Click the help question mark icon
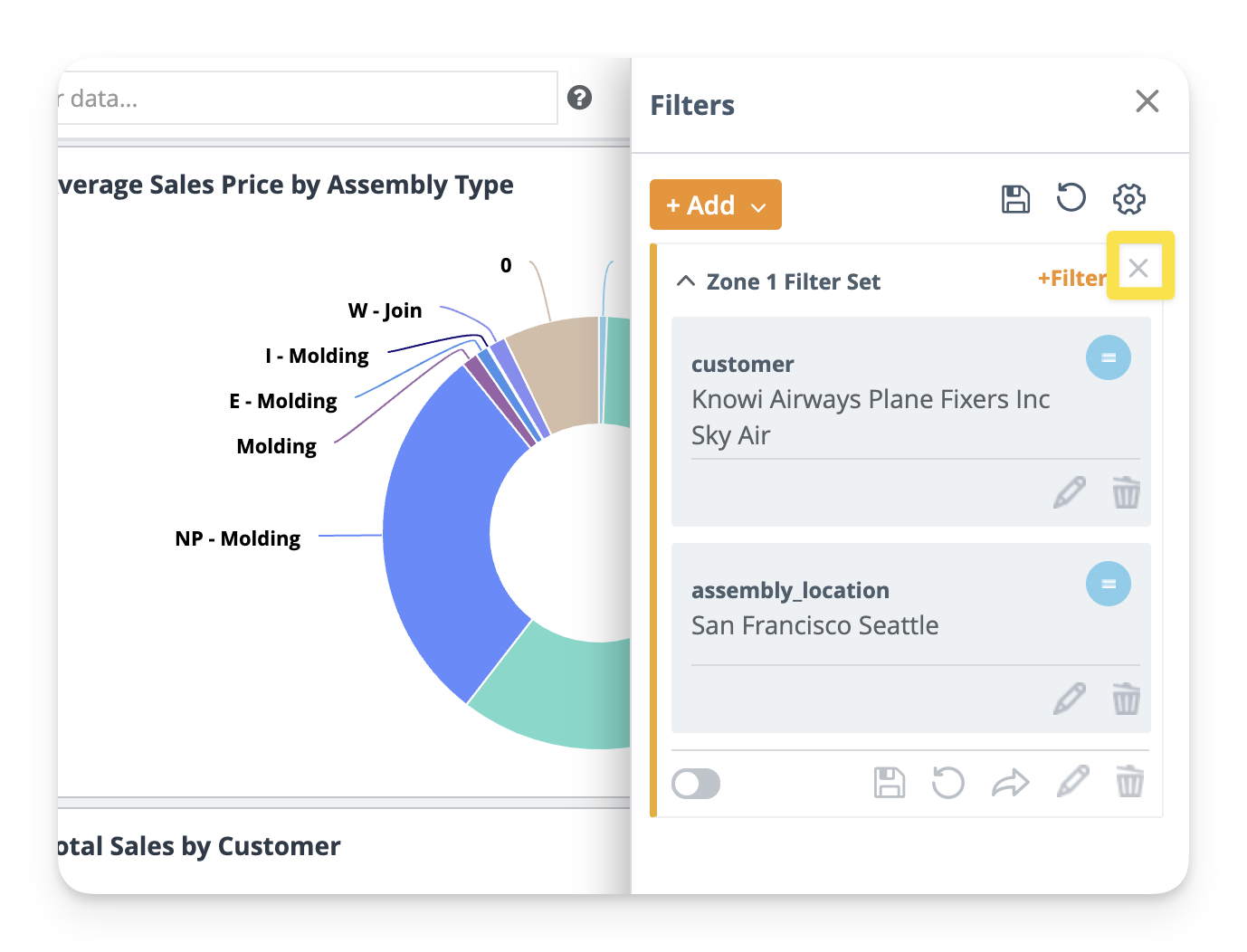 579,98
